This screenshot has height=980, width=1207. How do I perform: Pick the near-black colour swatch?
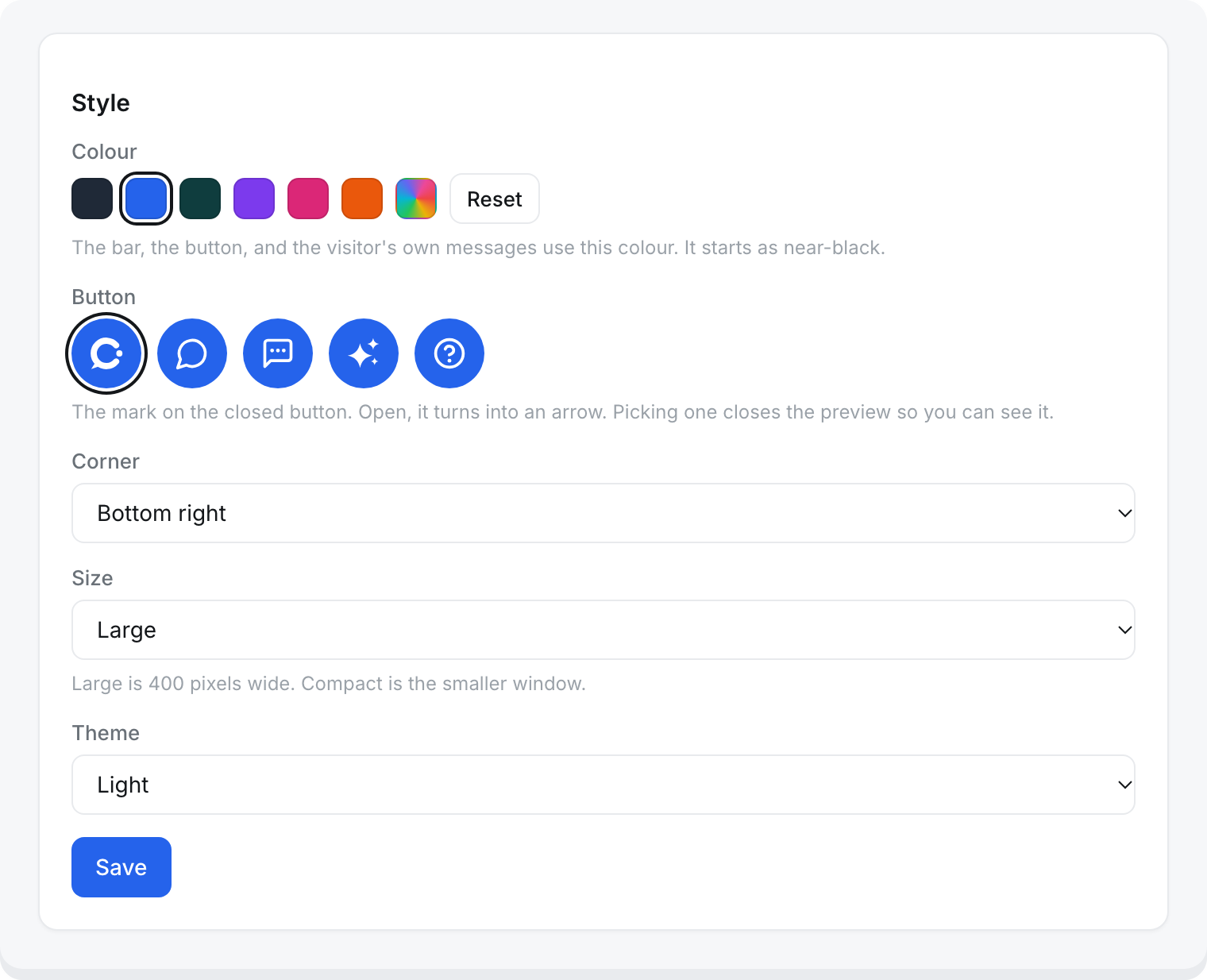point(92,199)
